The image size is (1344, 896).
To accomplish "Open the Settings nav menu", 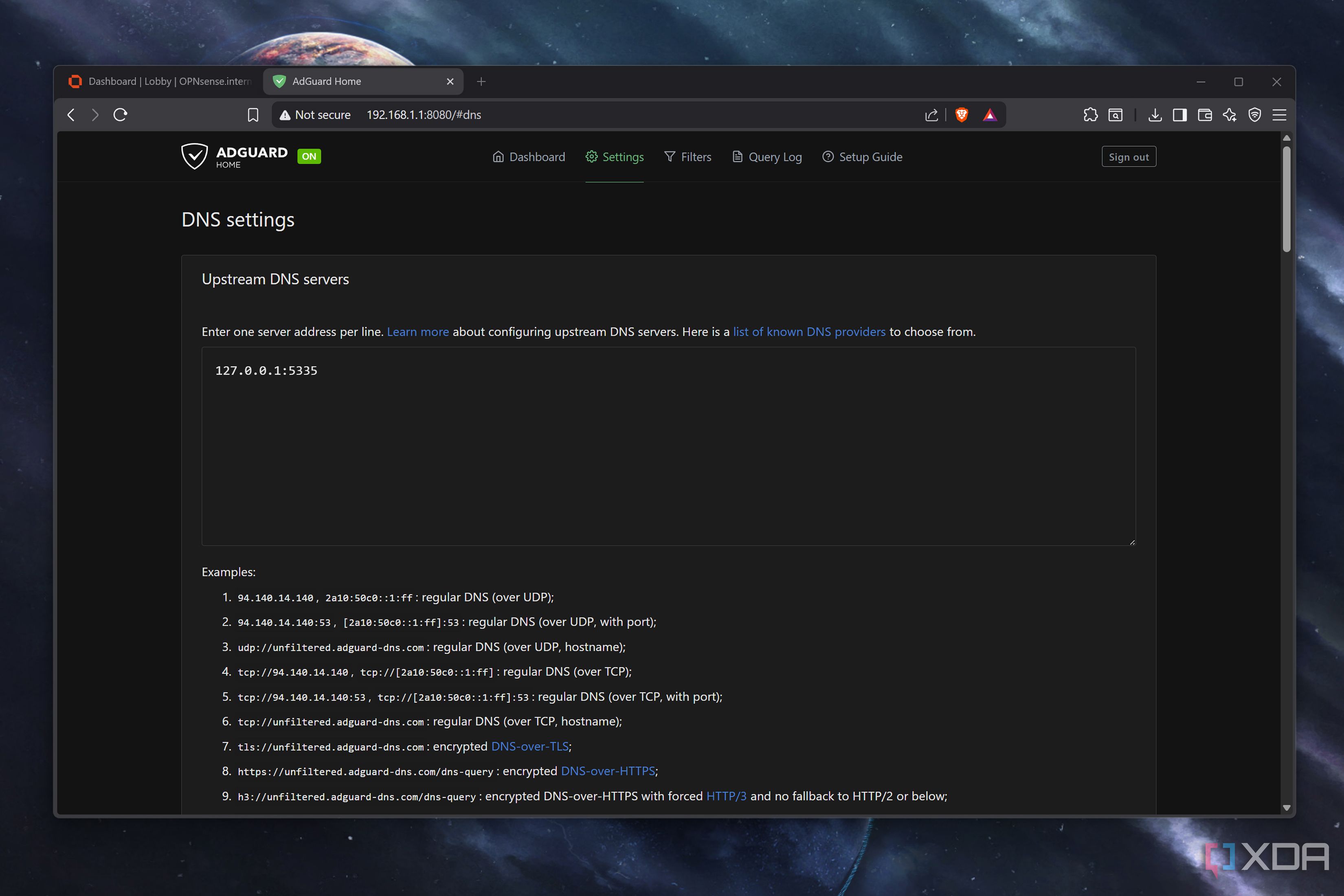I will pos(614,156).
